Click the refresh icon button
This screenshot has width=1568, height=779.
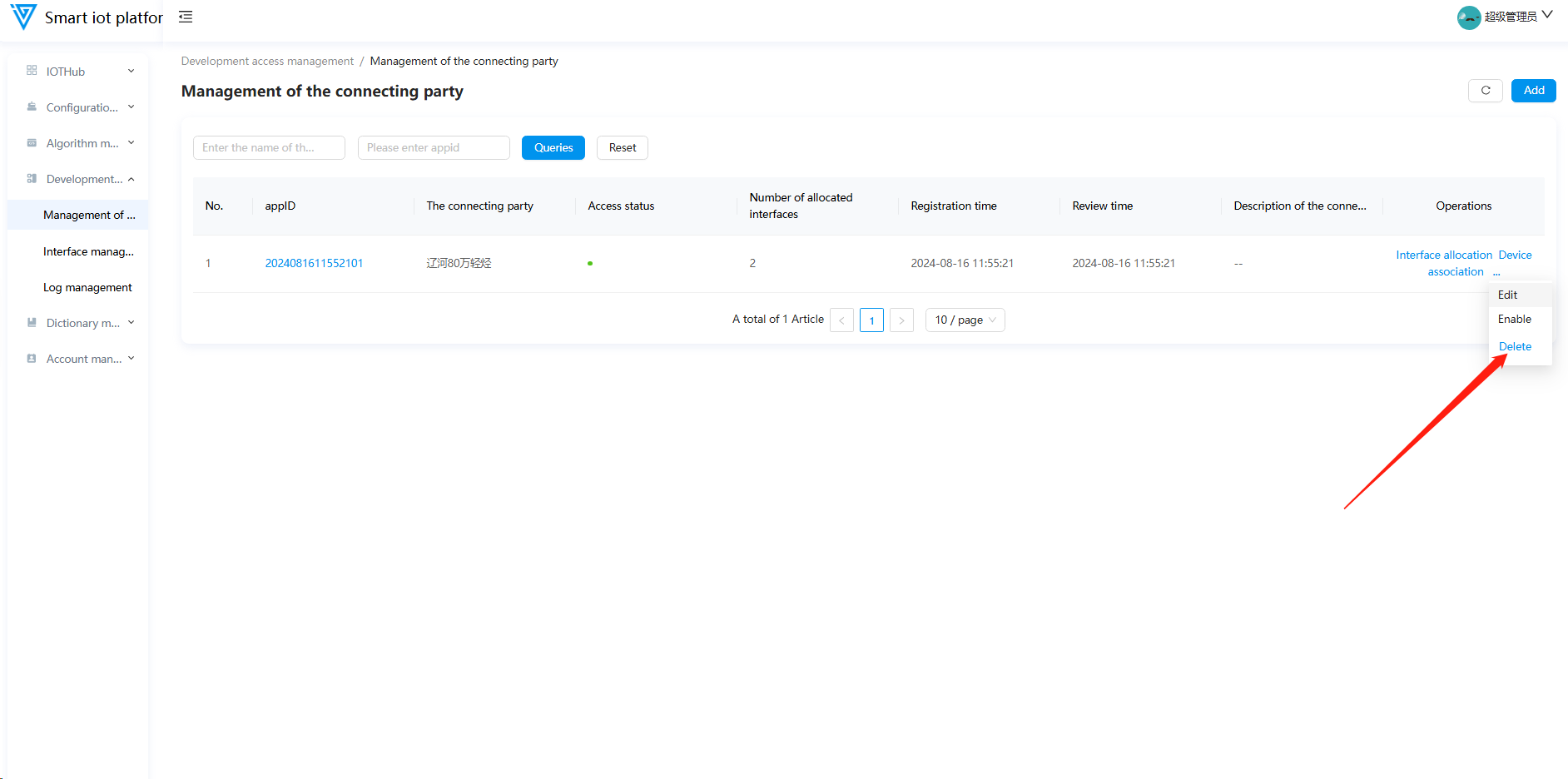coord(1485,91)
